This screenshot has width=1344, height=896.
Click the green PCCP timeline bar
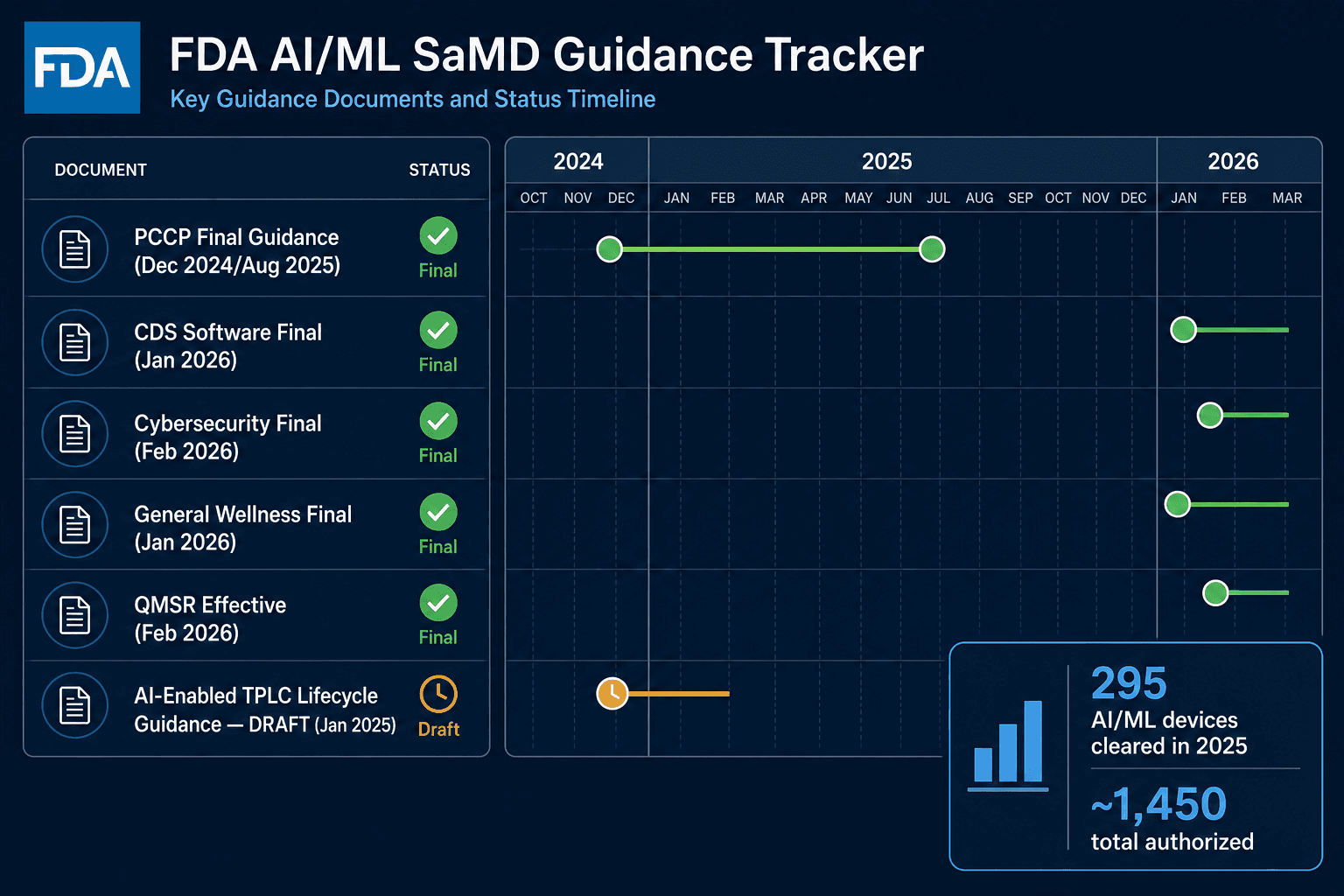(x=771, y=249)
